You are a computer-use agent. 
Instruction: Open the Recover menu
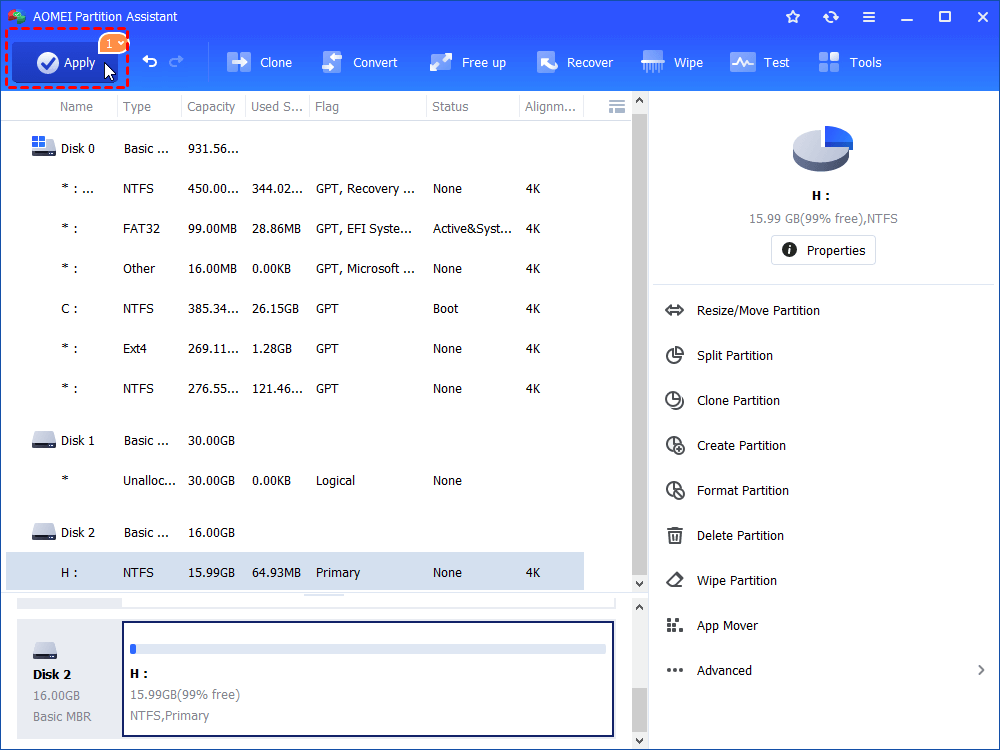tap(574, 62)
